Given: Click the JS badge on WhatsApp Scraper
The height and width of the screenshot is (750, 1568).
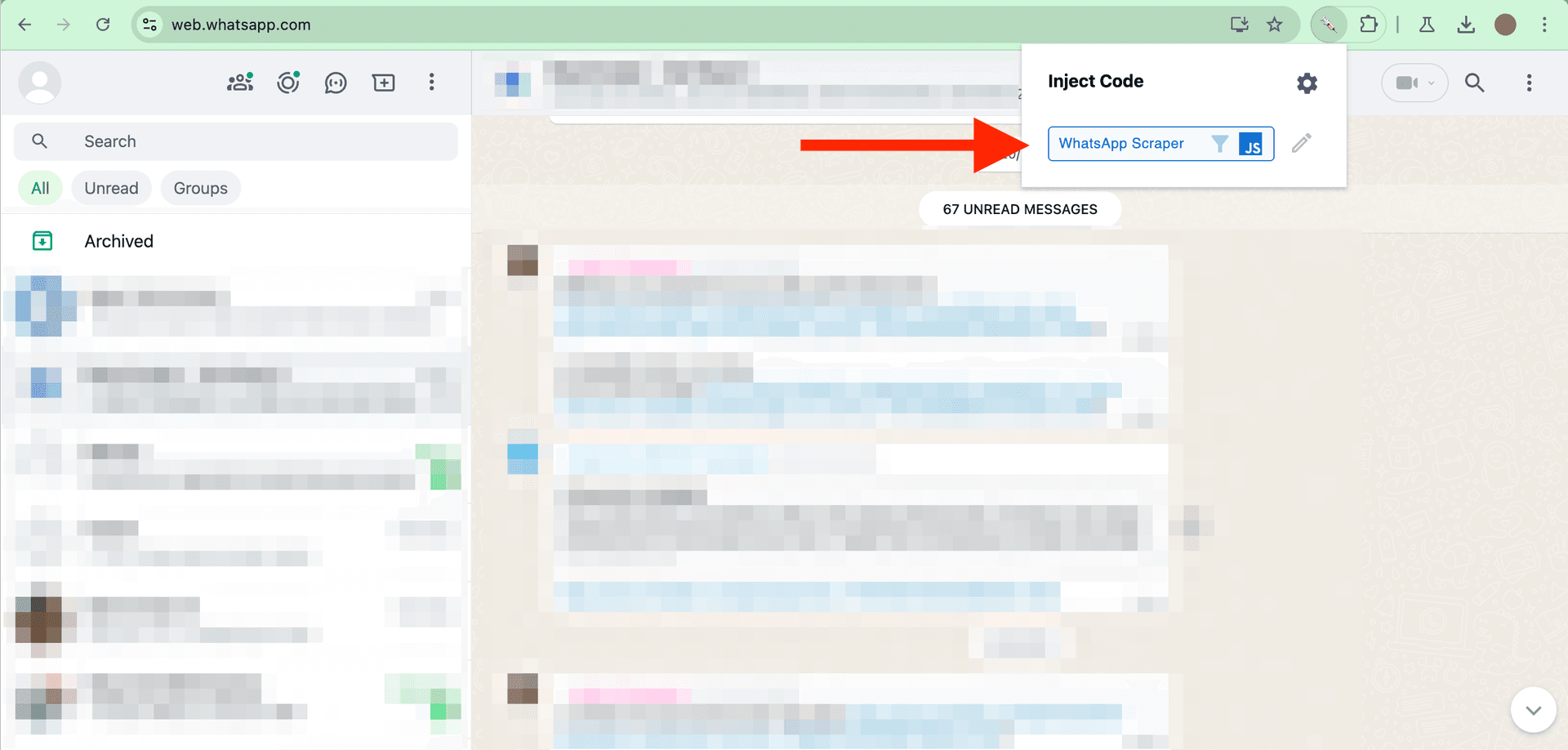Looking at the screenshot, I should pyautogui.click(x=1252, y=144).
